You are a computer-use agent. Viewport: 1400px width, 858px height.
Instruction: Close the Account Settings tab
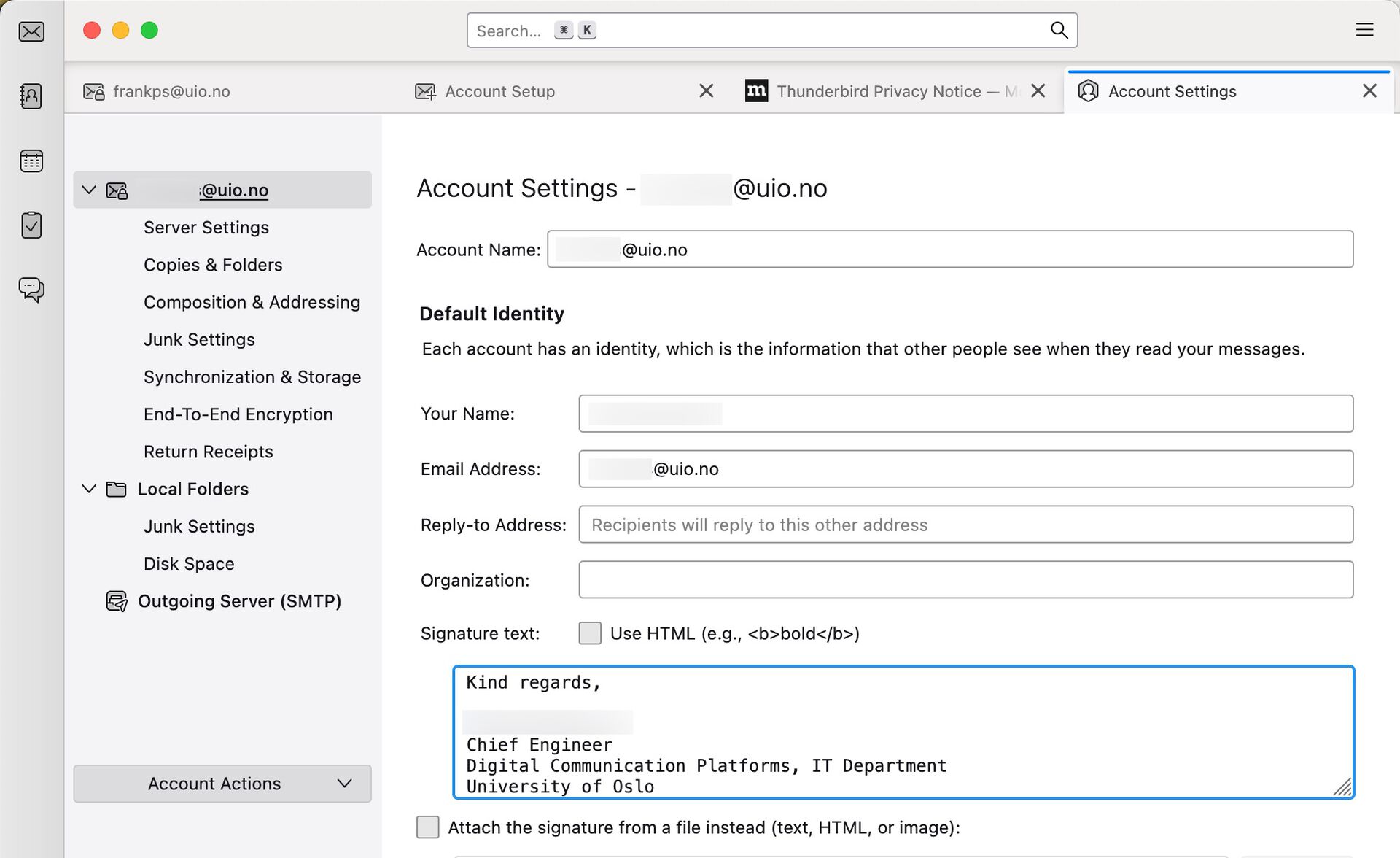point(1370,91)
